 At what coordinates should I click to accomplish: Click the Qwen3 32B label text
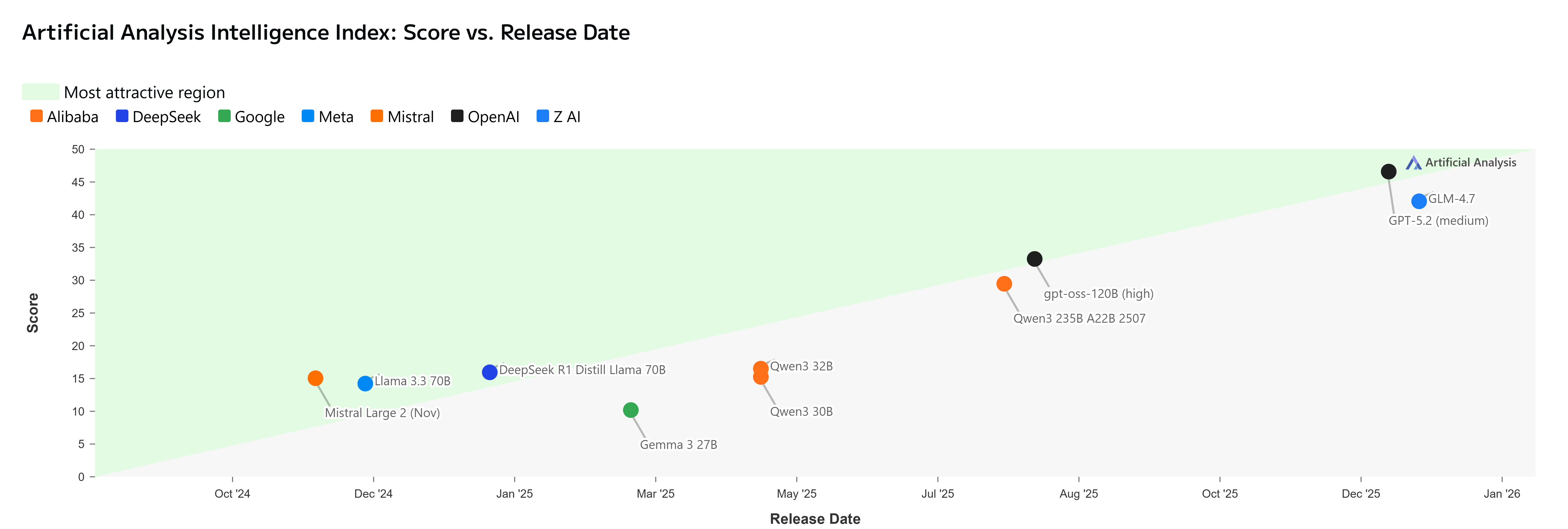click(x=801, y=366)
